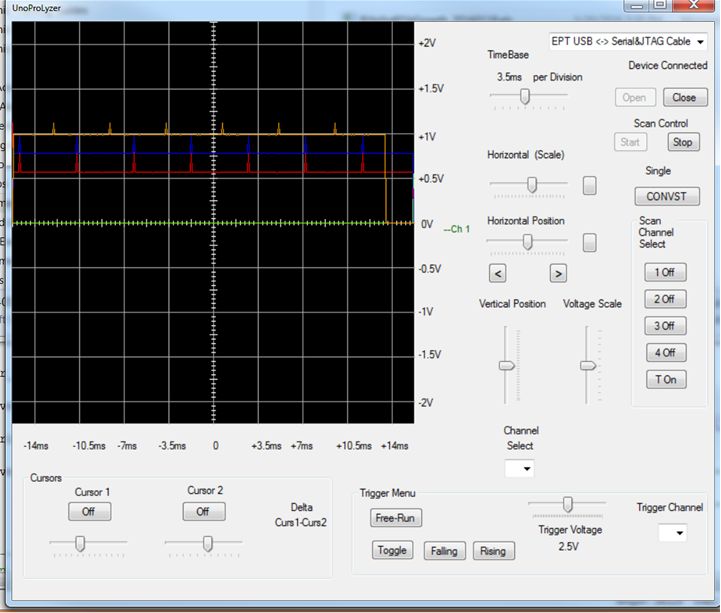Click the '3.5ms' timebase value
721x613 pixels.
point(509,77)
